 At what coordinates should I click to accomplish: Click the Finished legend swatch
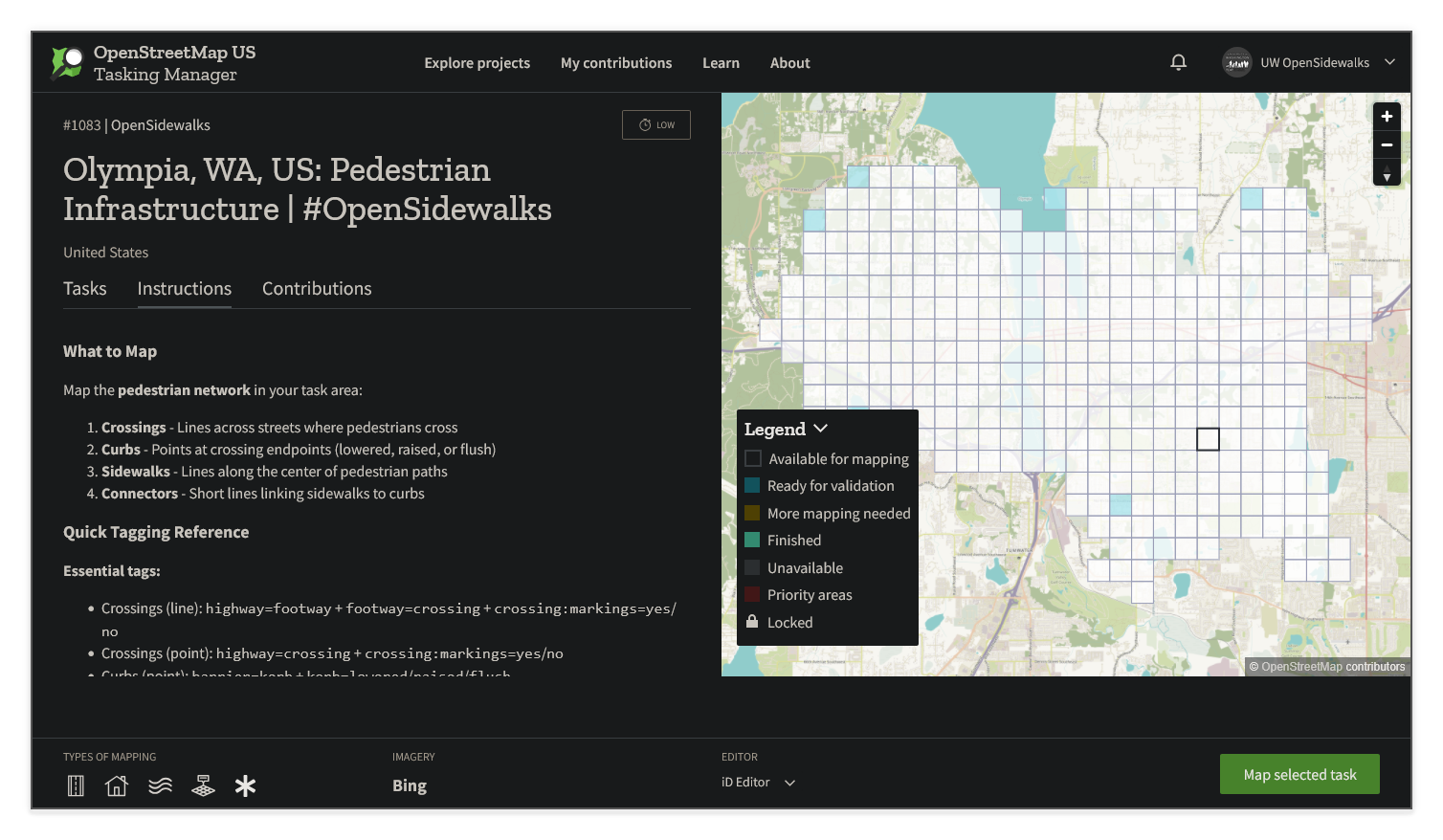[752, 540]
